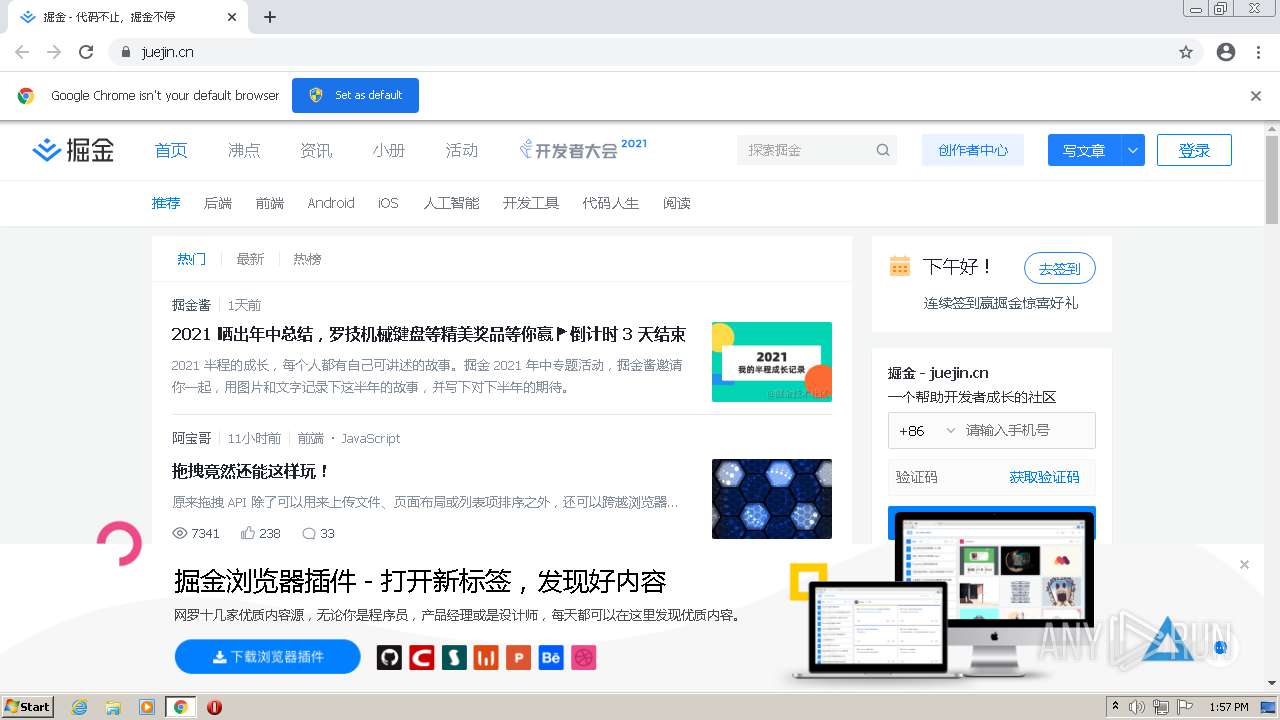Click the 创作者中心 button
The image size is (1280, 720).
973,150
